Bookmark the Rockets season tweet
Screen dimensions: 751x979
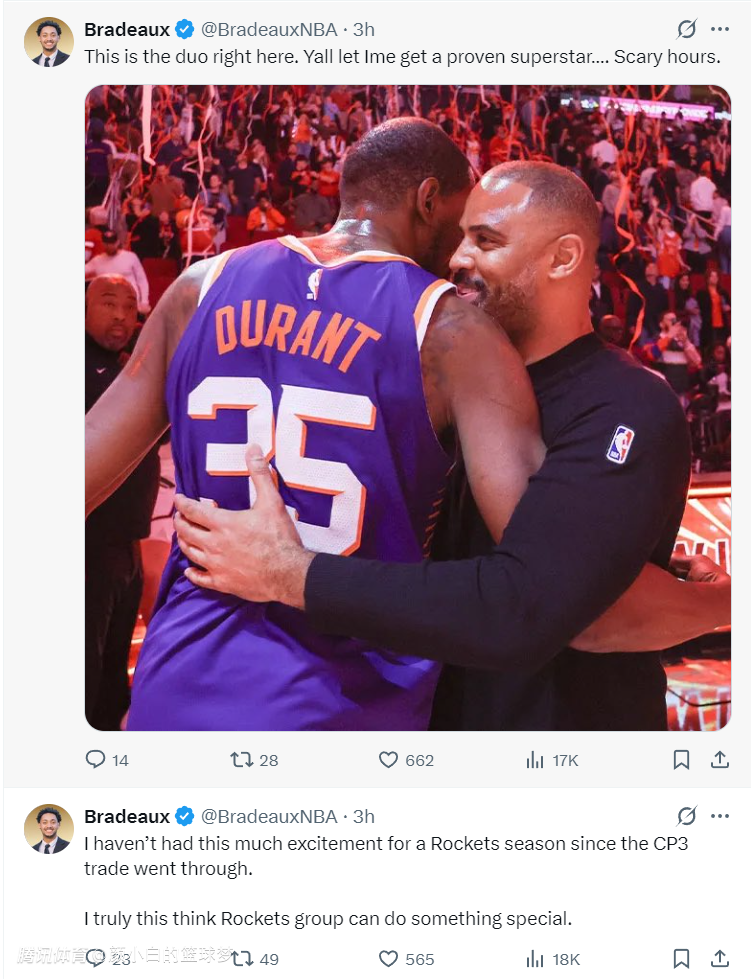click(681, 959)
